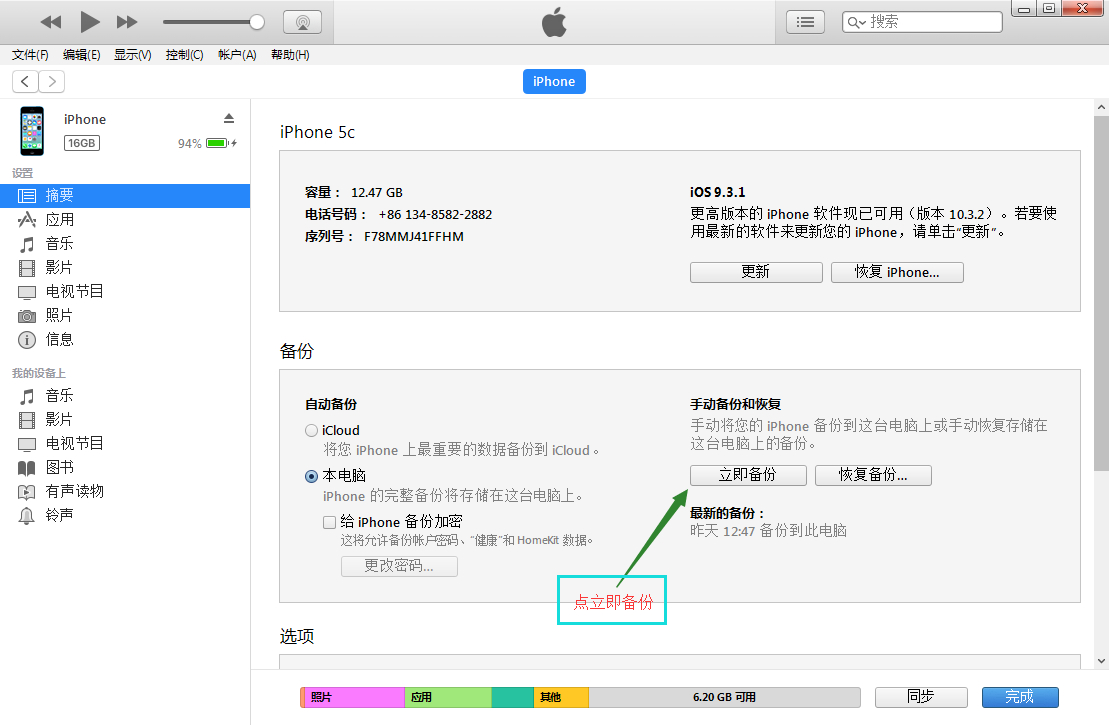Click the 6.20 GB 可用 free space segment
The width and height of the screenshot is (1109, 725).
pos(724,697)
